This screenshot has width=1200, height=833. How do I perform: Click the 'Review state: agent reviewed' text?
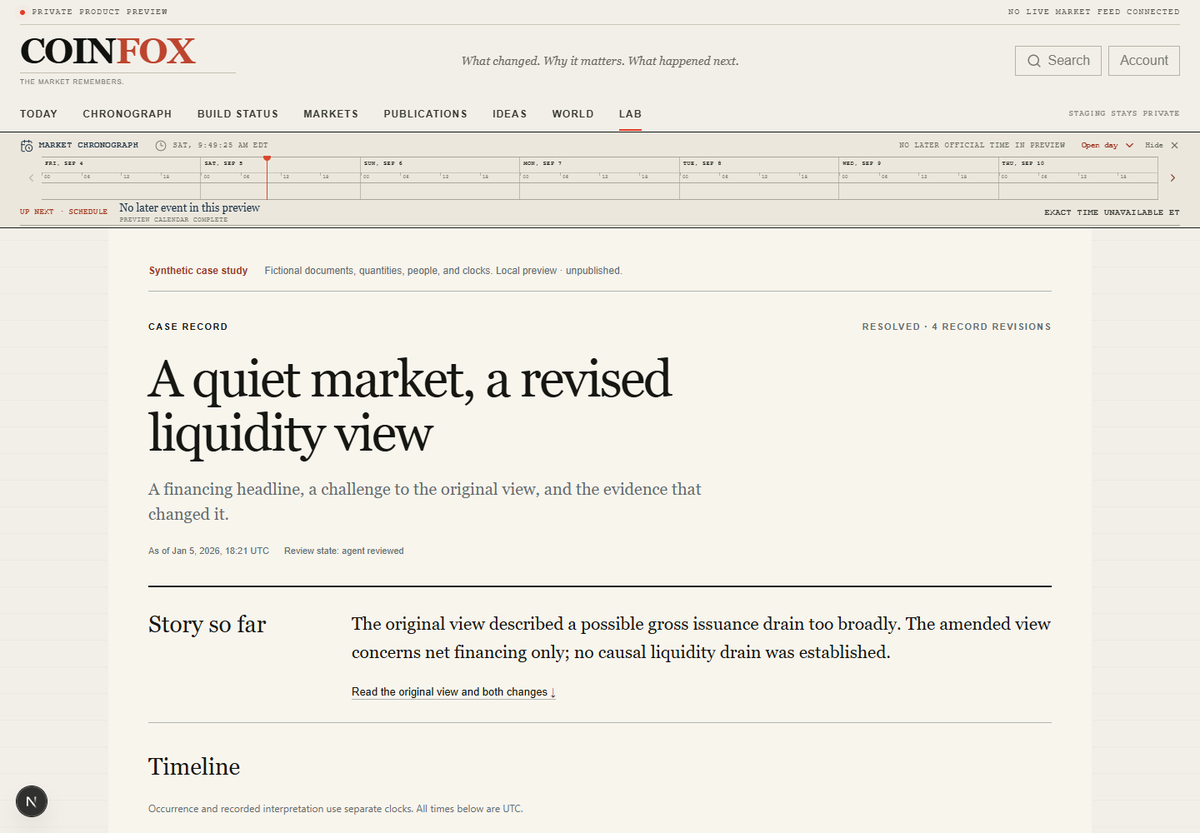(344, 551)
